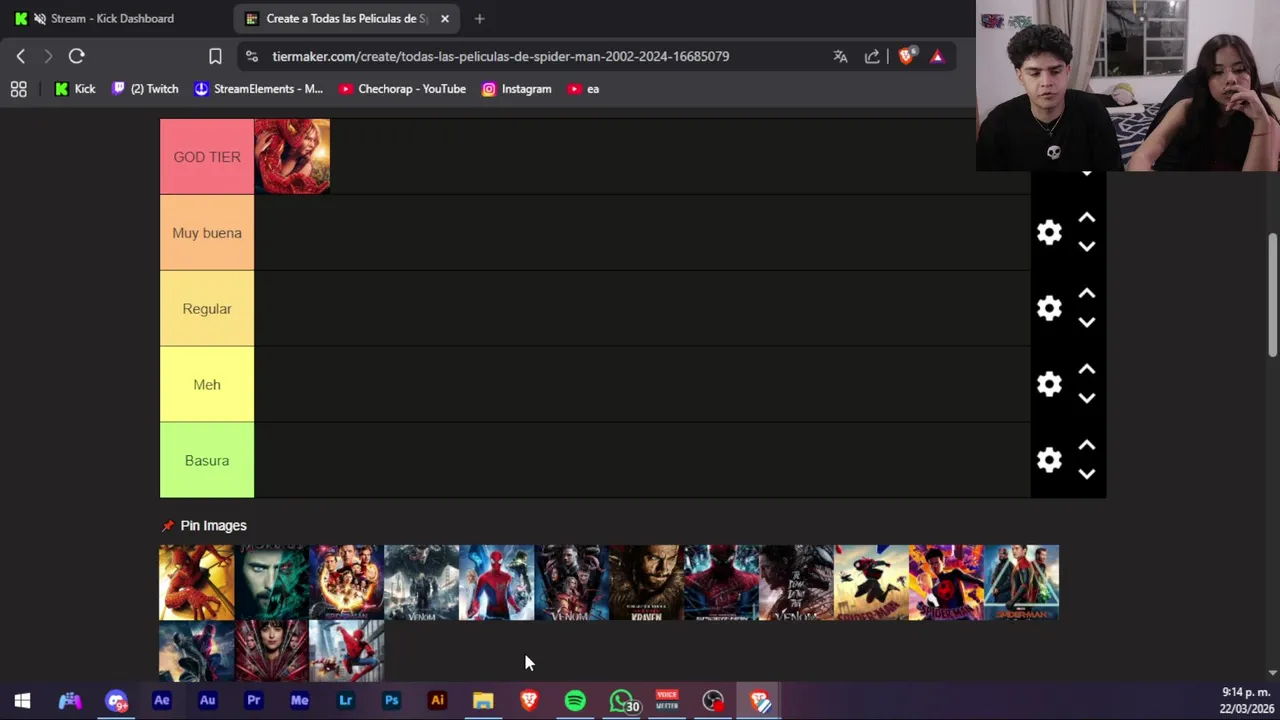Open the ea YouTube bookmark
This screenshot has height=720, width=1280.
pos(583,89)
